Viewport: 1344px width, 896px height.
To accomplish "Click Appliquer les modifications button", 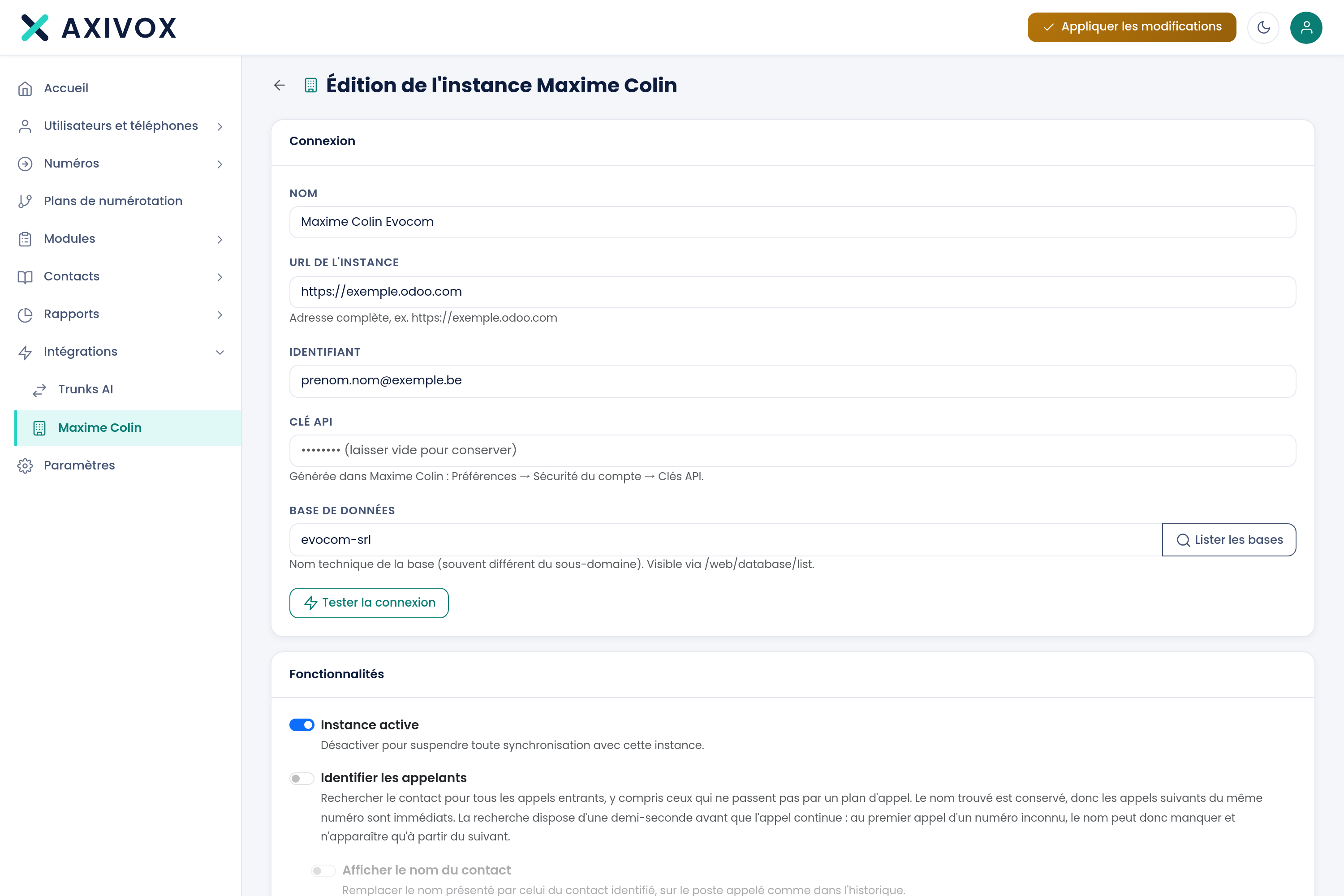I will (1132, 27).
